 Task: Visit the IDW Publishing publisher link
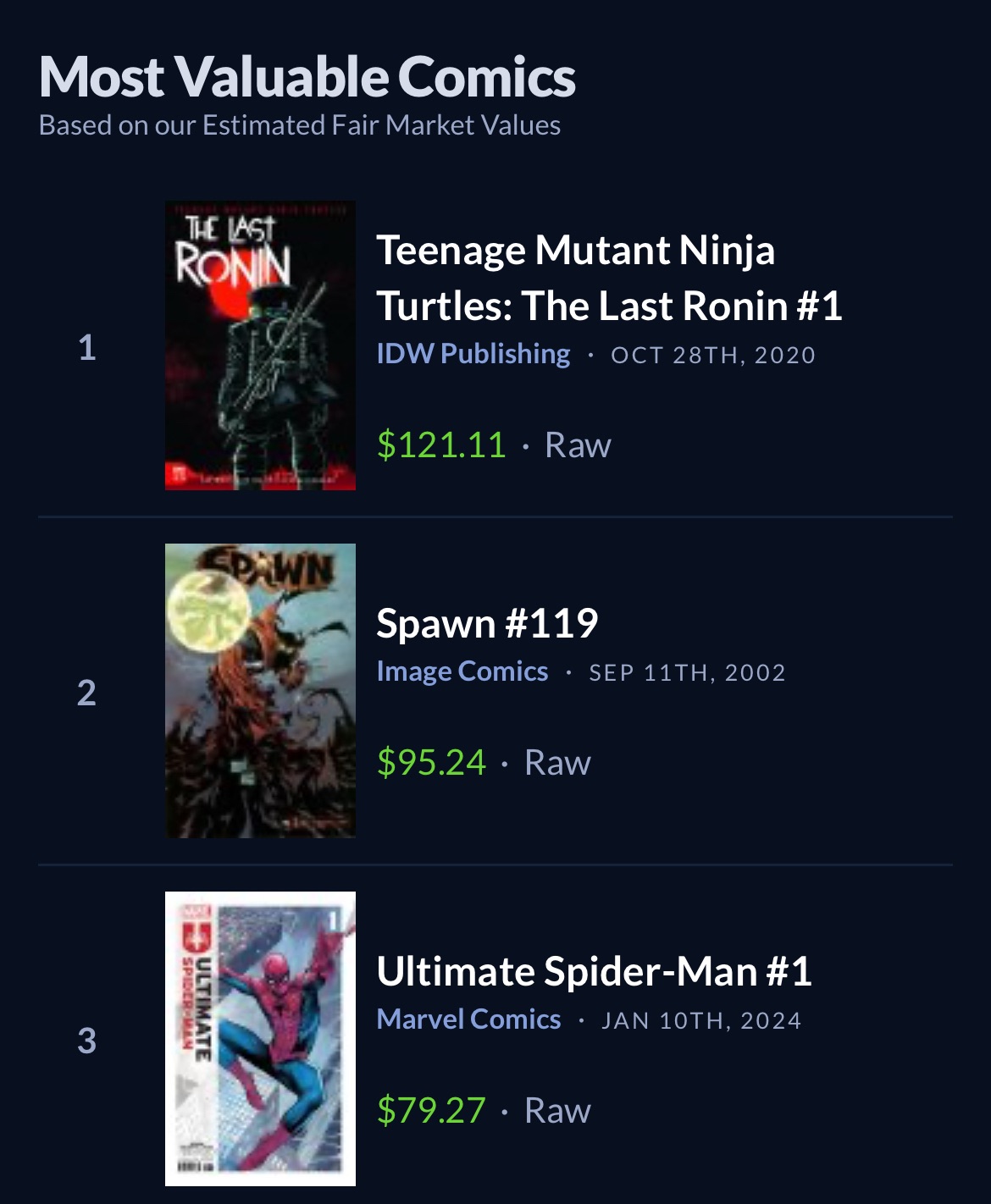coord(473,354)
